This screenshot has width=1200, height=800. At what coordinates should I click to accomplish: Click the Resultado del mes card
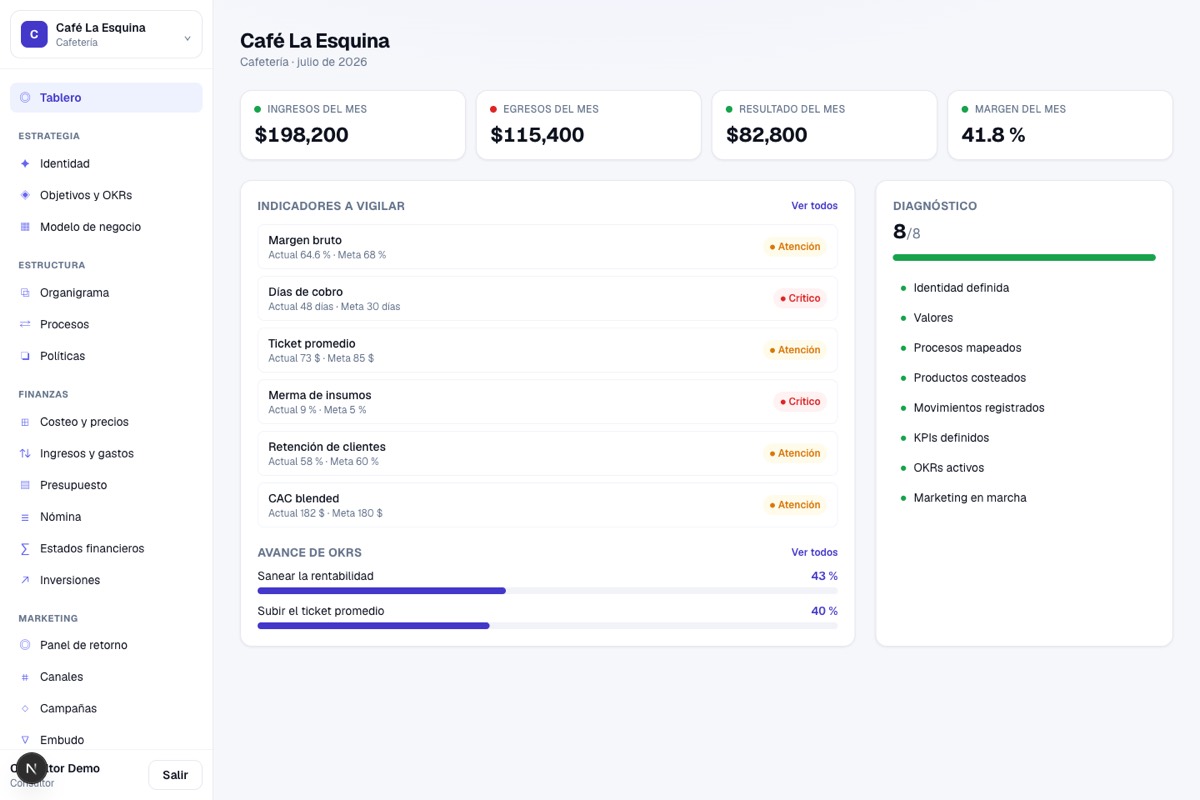tap(824, 125)
